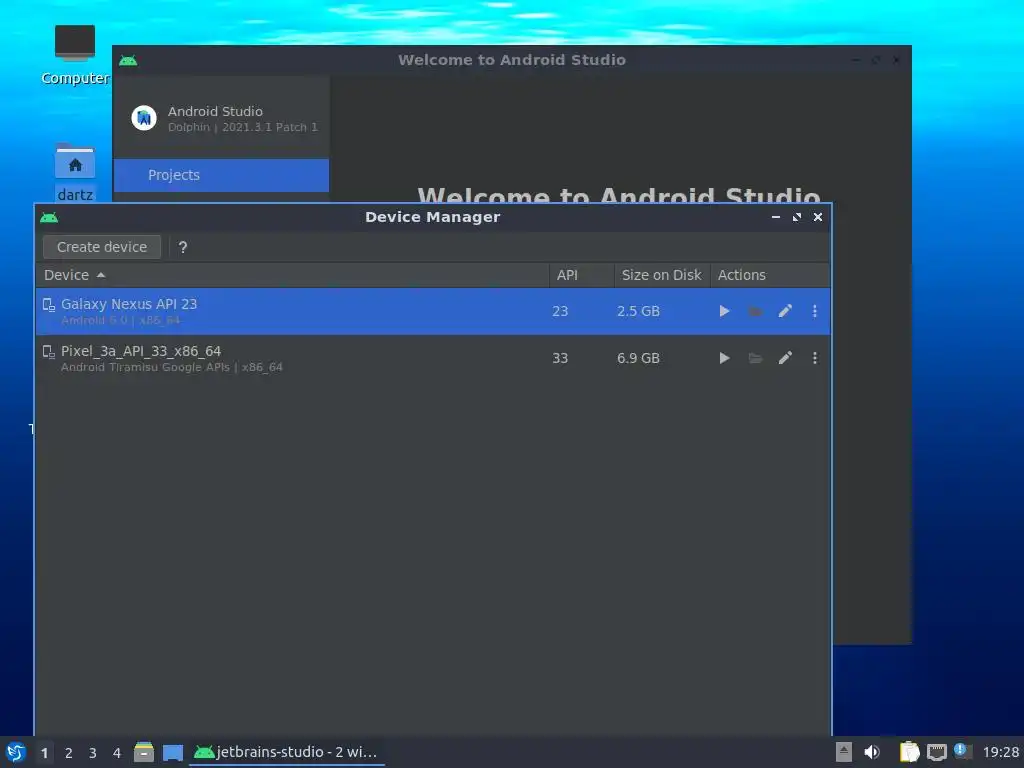Click the 2.5 GB size value
The width and height of the screenshot is (1024, 768).
tap(638, 311)
